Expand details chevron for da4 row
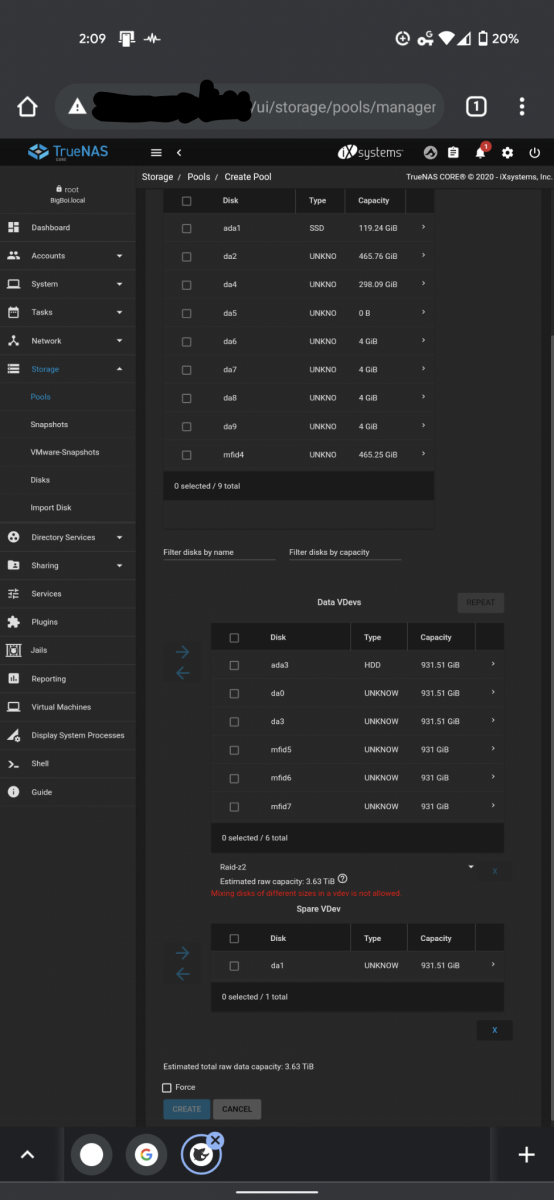The image size is (554, 1200). [x=423, y=284]
